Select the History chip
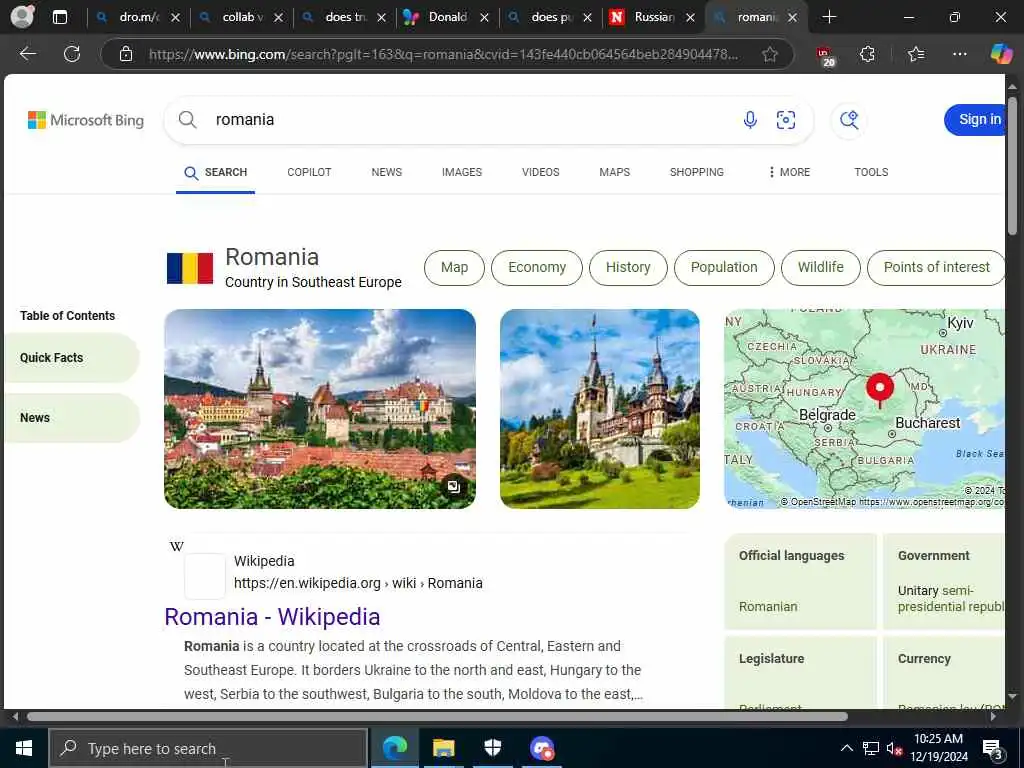This screenshot has height=768, width=1024. pyautogui.click(x=628, y=268)
